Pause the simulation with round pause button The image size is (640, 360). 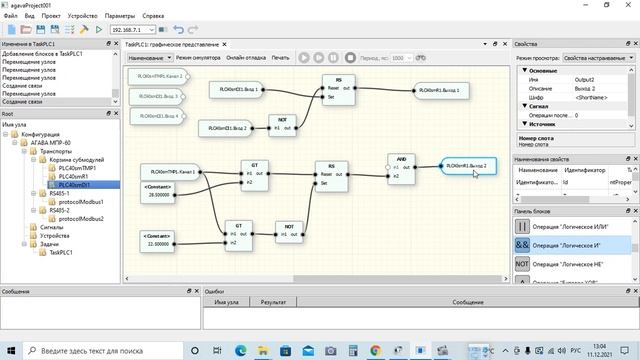coord(333,58)
